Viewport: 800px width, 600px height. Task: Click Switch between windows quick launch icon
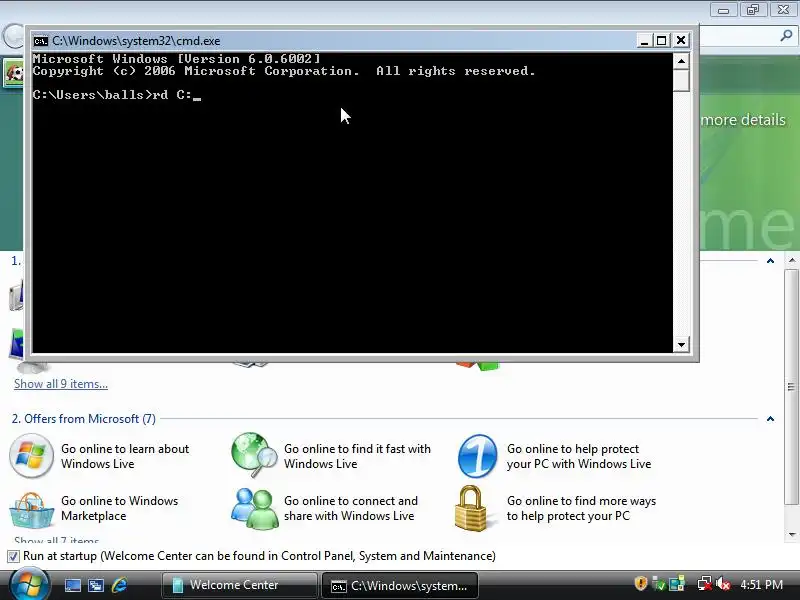[x=96, y=585]
